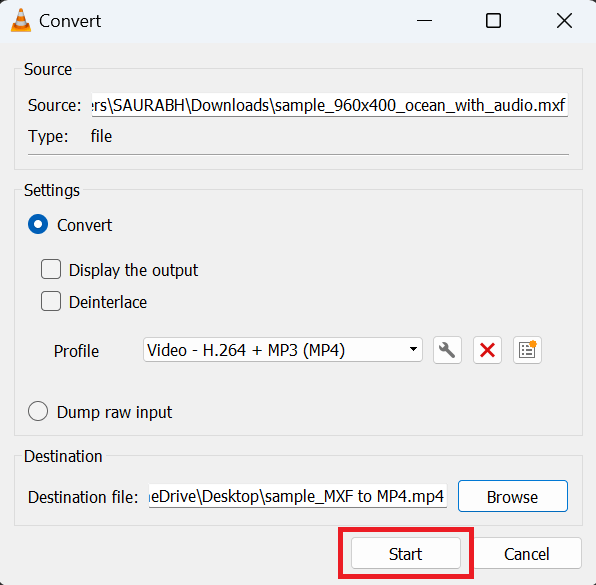The image size is (596, 585).
Task: Select Dump raw input option
Action: 38,411
